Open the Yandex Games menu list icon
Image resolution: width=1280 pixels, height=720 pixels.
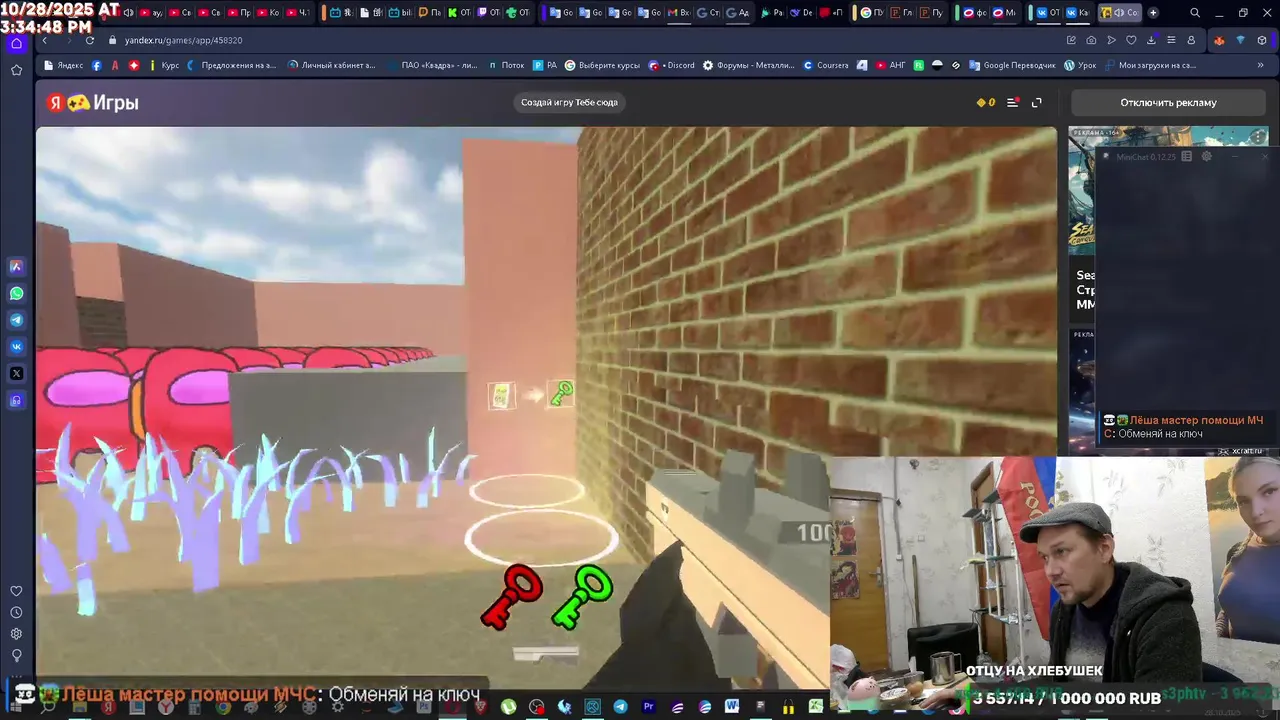click(x=1012, y=102)
